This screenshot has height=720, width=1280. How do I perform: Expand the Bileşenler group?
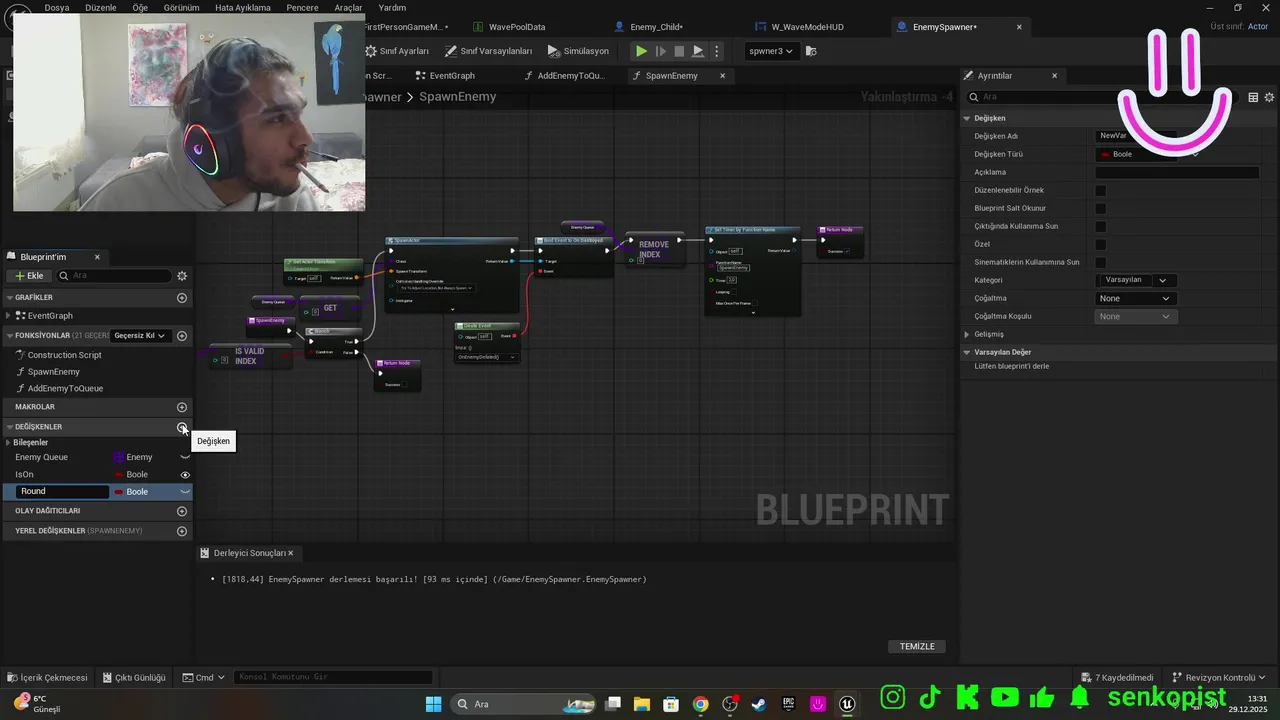coord(9,443)
